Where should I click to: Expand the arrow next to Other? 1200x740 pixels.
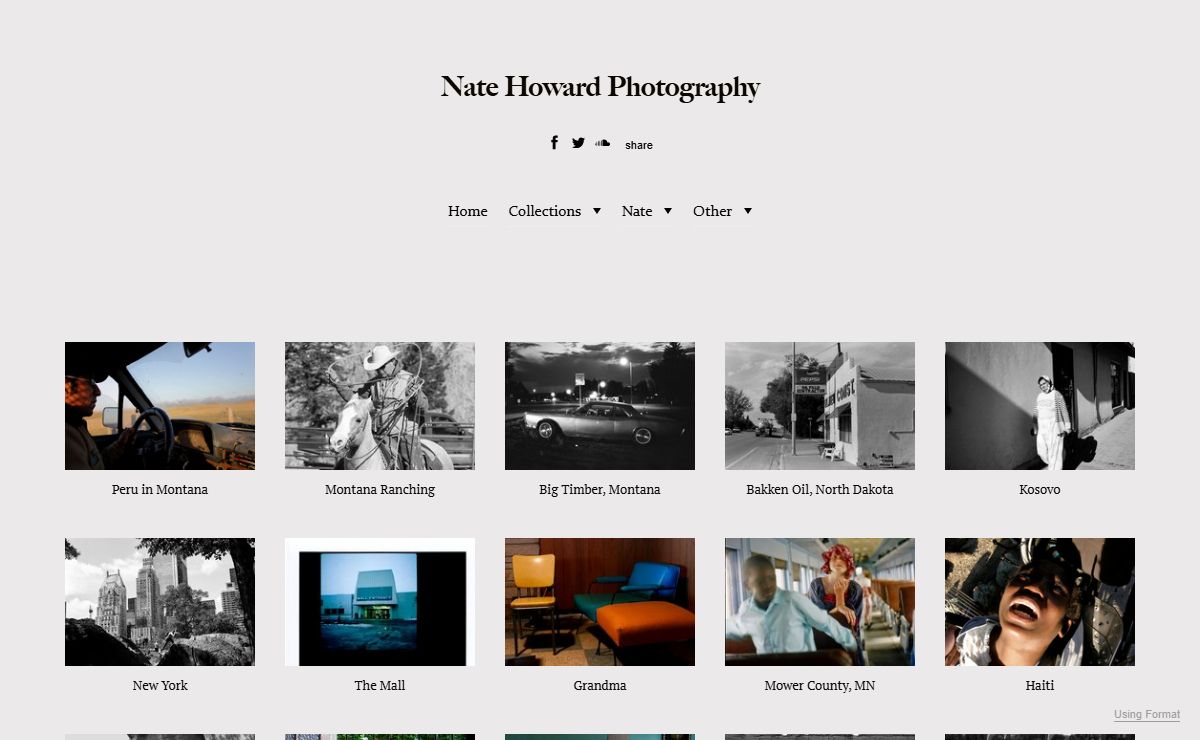coord(748,211)
